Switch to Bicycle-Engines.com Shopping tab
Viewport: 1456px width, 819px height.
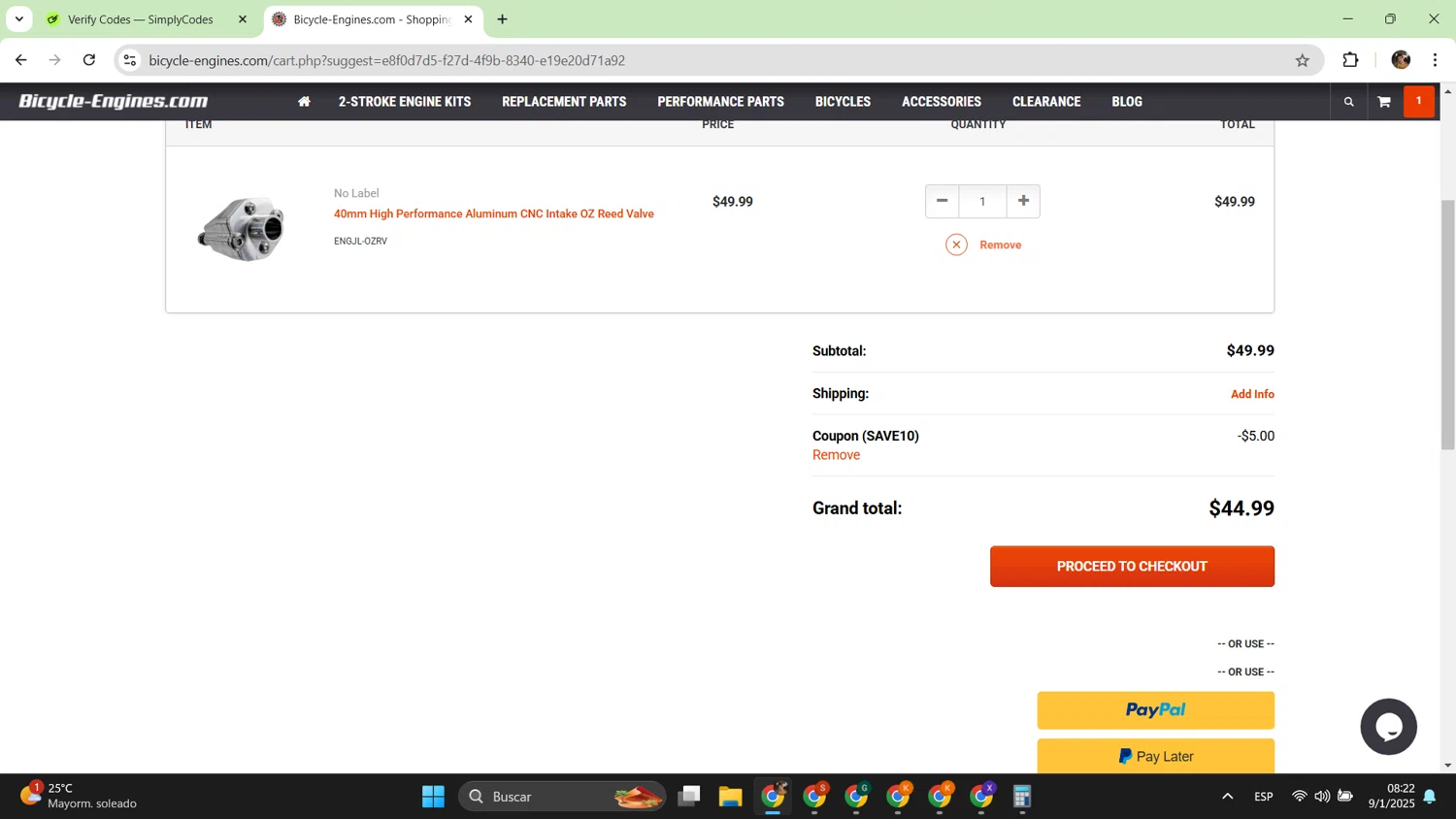372,19
